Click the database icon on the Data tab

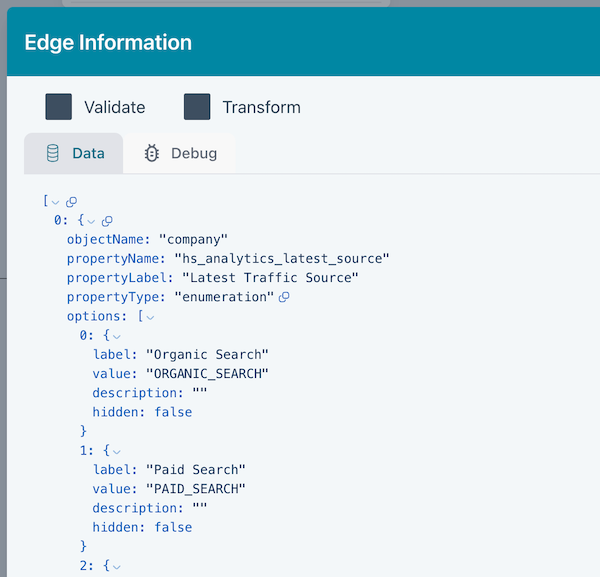(x=53, y=154)
